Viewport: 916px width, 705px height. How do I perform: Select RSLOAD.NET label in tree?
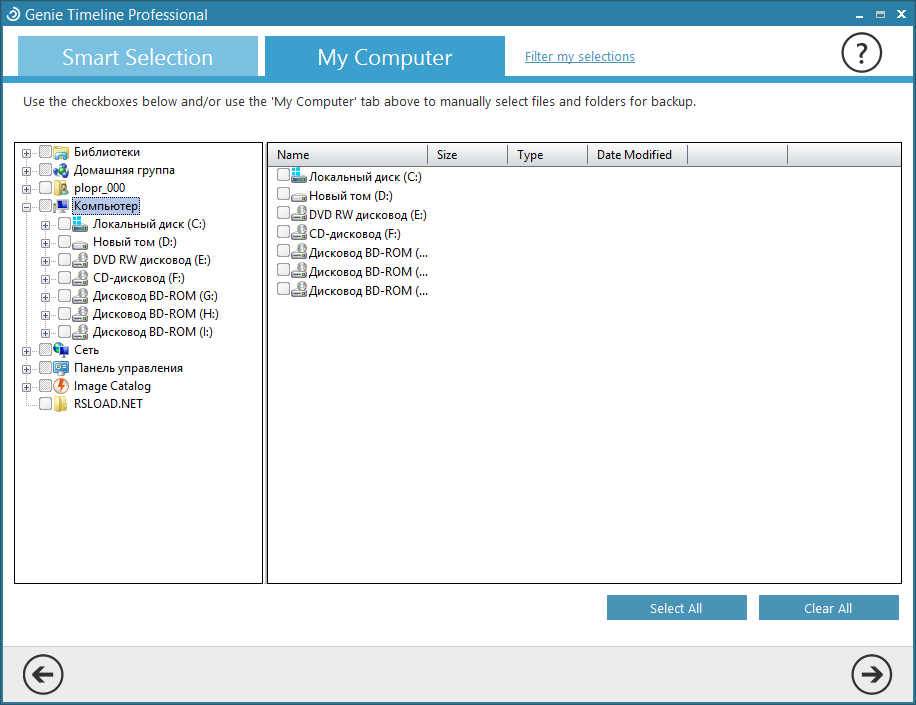point(108,404)
